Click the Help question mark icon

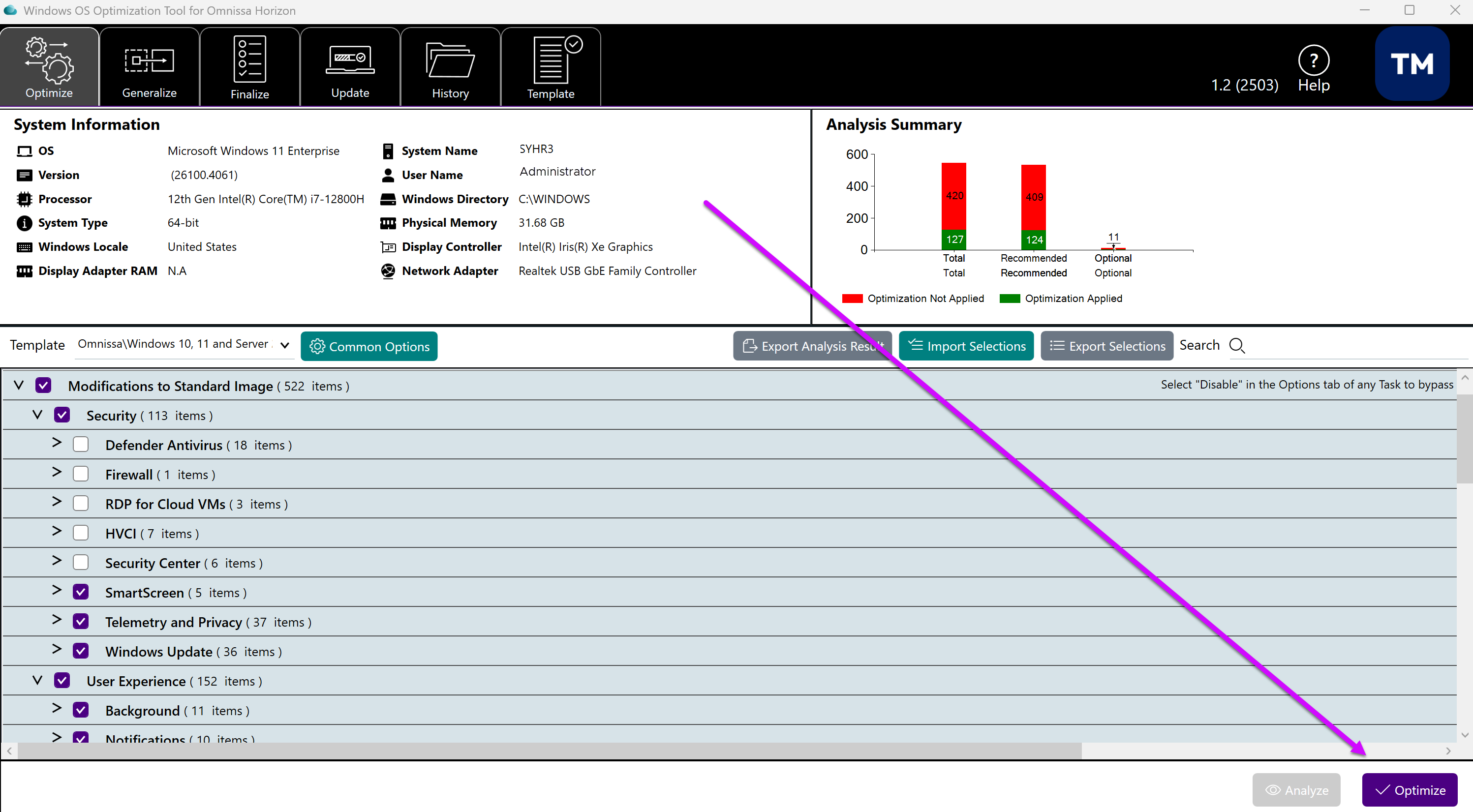coord(1314,60)
